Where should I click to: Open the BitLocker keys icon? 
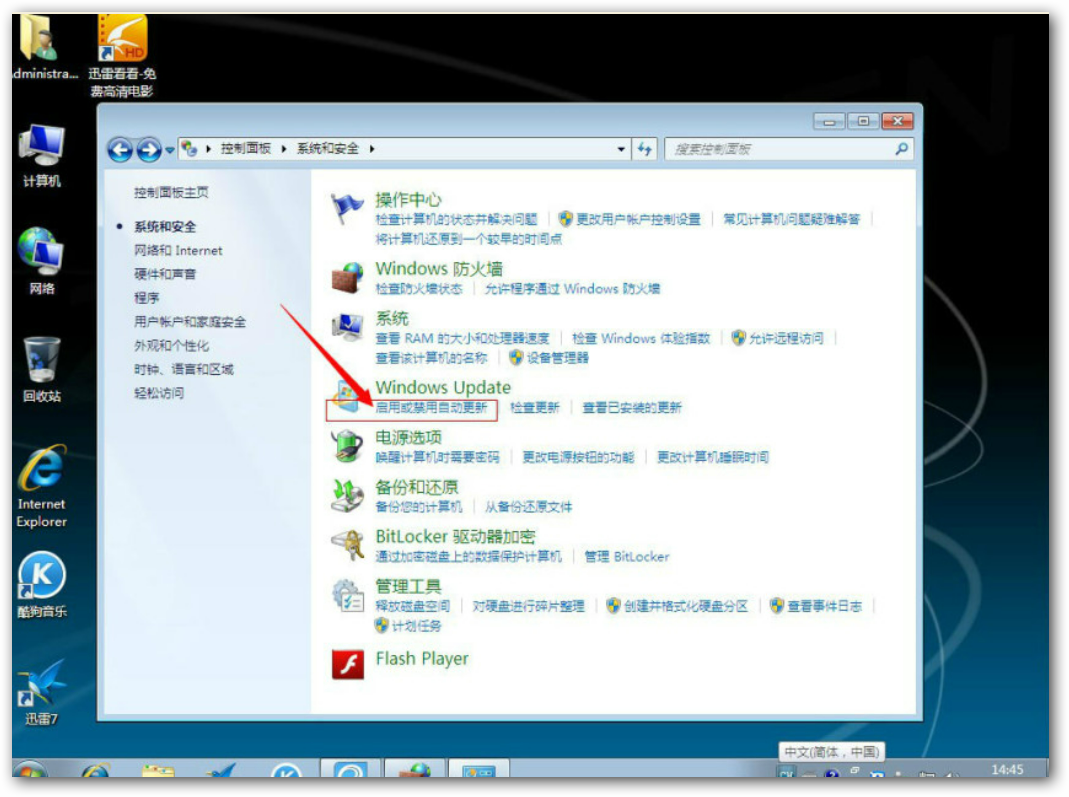pyautogui.click(x=348, y=545)
